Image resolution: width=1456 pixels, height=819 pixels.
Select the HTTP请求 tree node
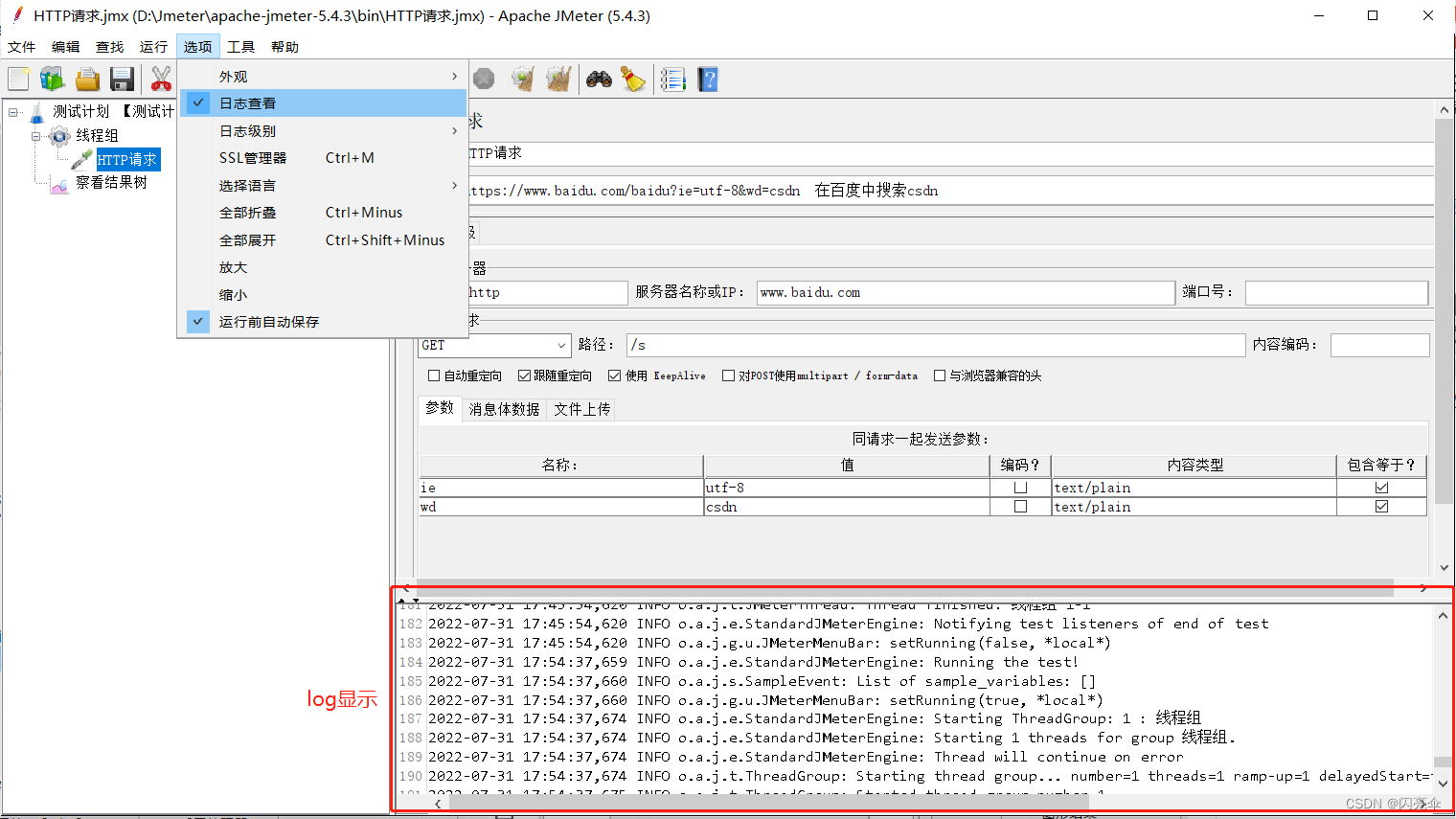pyautogui.click(x=126, y=159)
